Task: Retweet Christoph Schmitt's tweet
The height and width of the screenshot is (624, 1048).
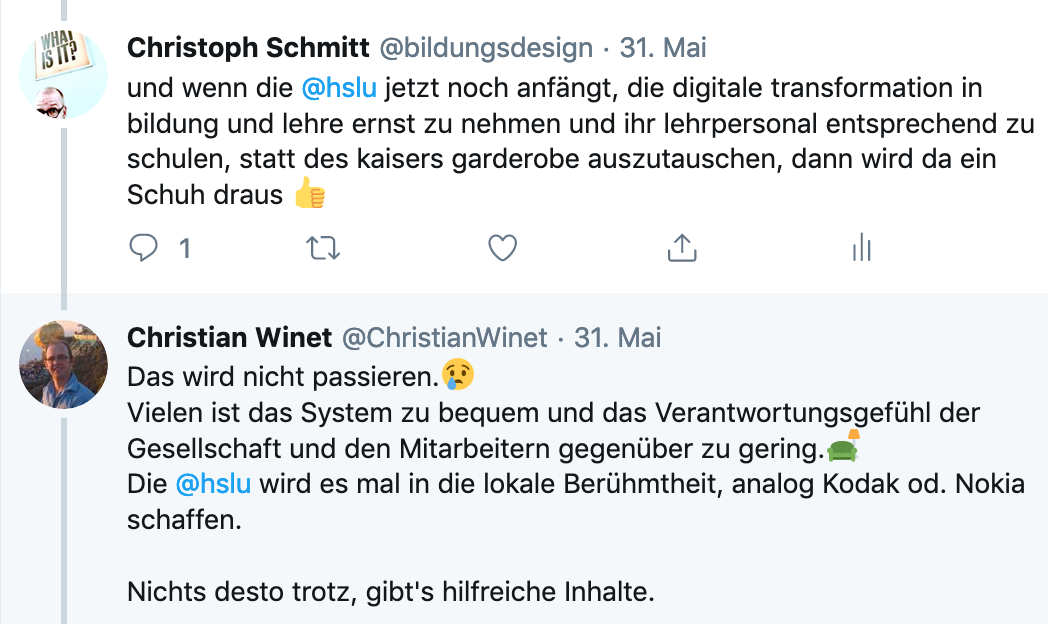Action: pos(322,248)
